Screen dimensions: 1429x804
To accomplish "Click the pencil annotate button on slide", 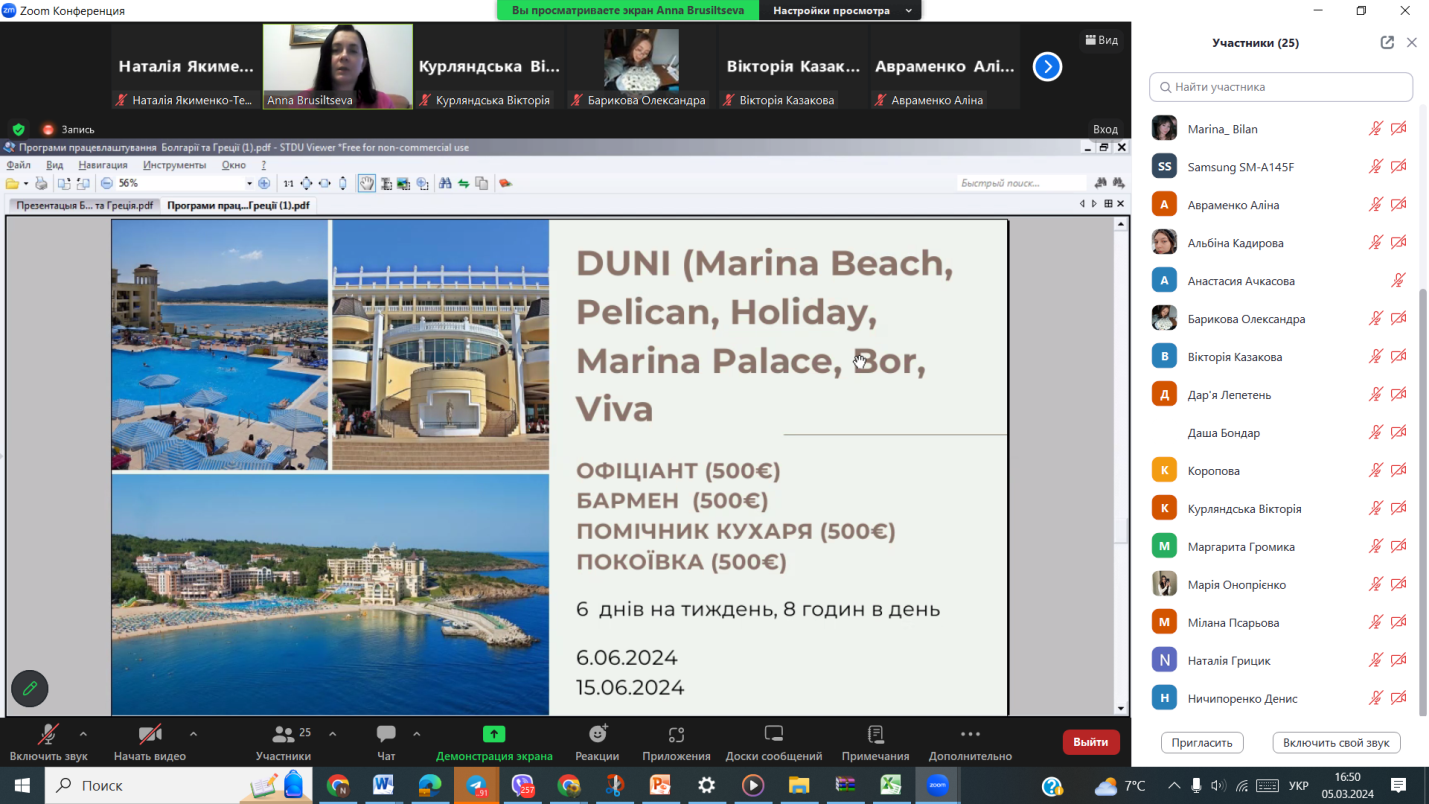I will tap(30, 688).
